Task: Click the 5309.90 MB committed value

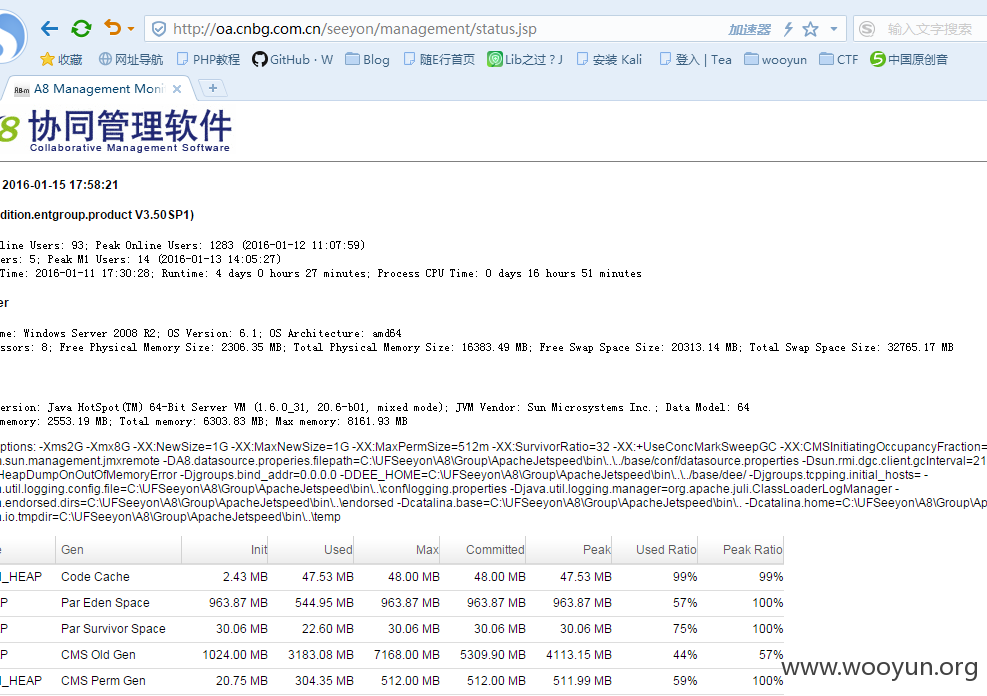Action: click(493, 654)
